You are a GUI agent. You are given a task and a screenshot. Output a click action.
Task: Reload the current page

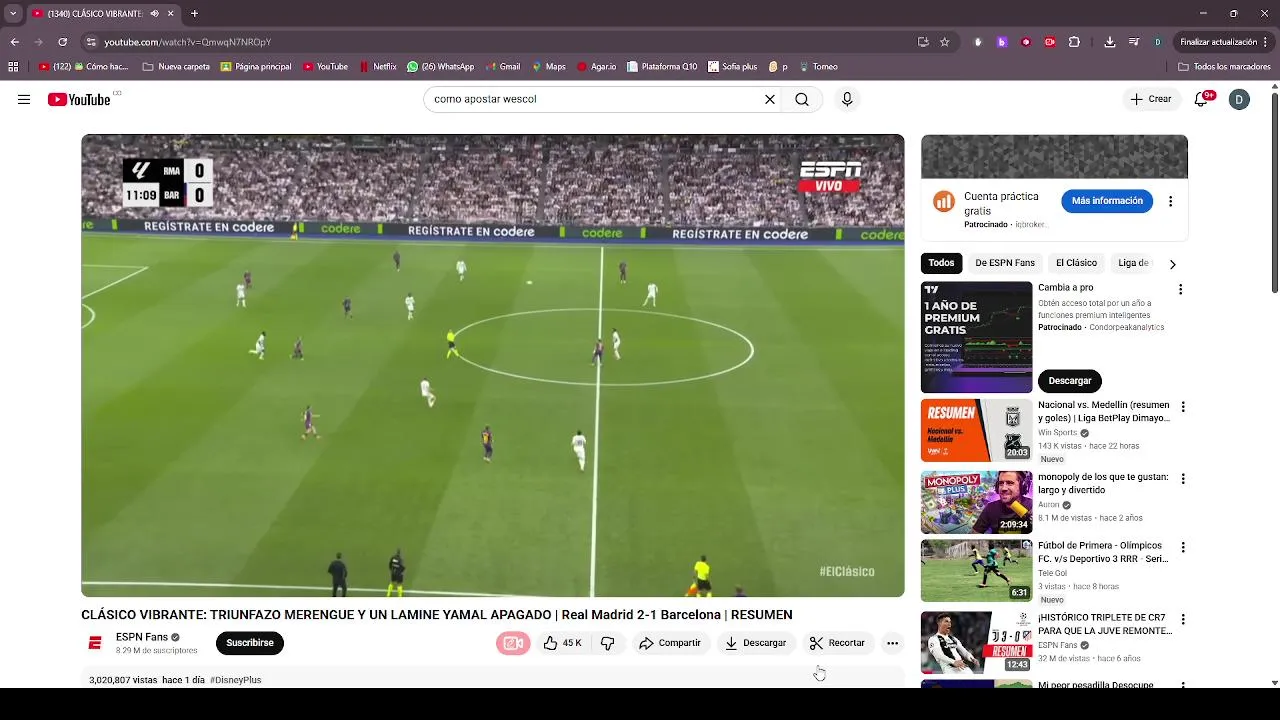point(62,42)
